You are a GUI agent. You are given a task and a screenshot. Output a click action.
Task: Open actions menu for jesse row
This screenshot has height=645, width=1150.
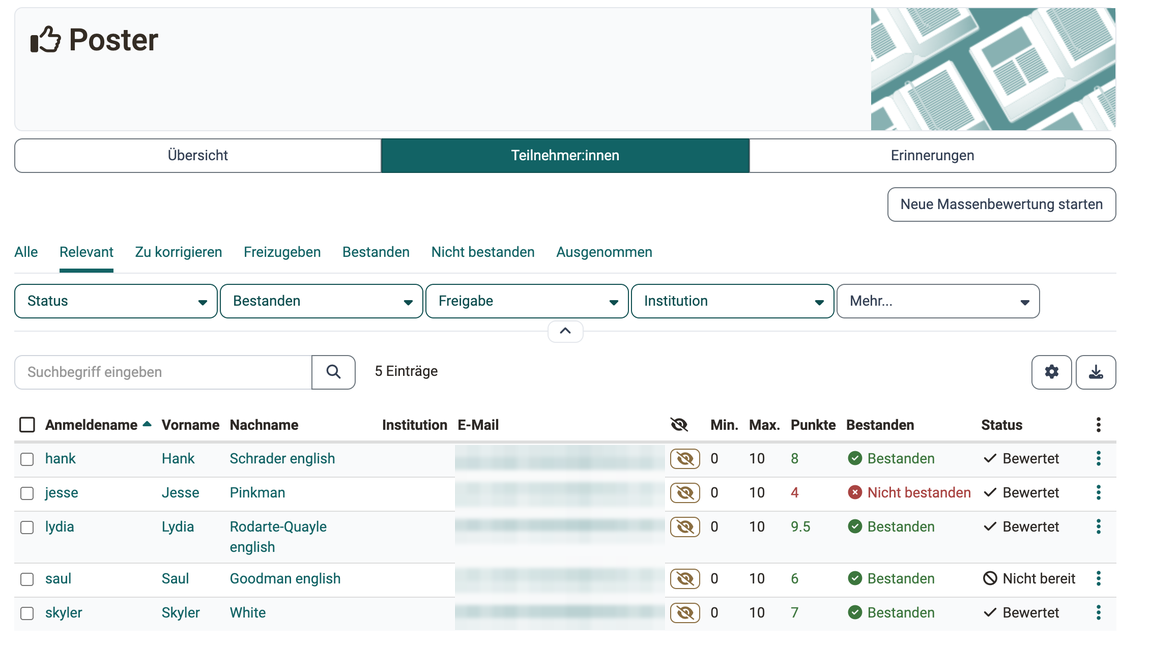pos(1098,492)
